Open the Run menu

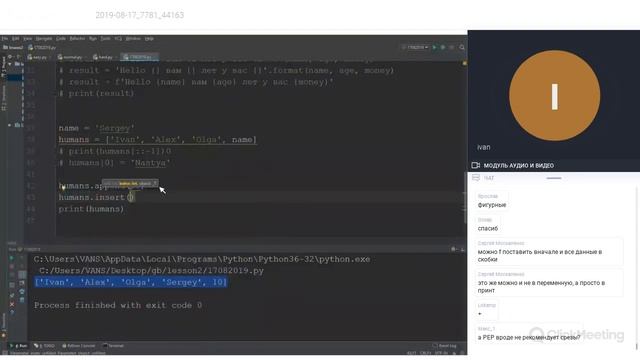coord(93,39)
